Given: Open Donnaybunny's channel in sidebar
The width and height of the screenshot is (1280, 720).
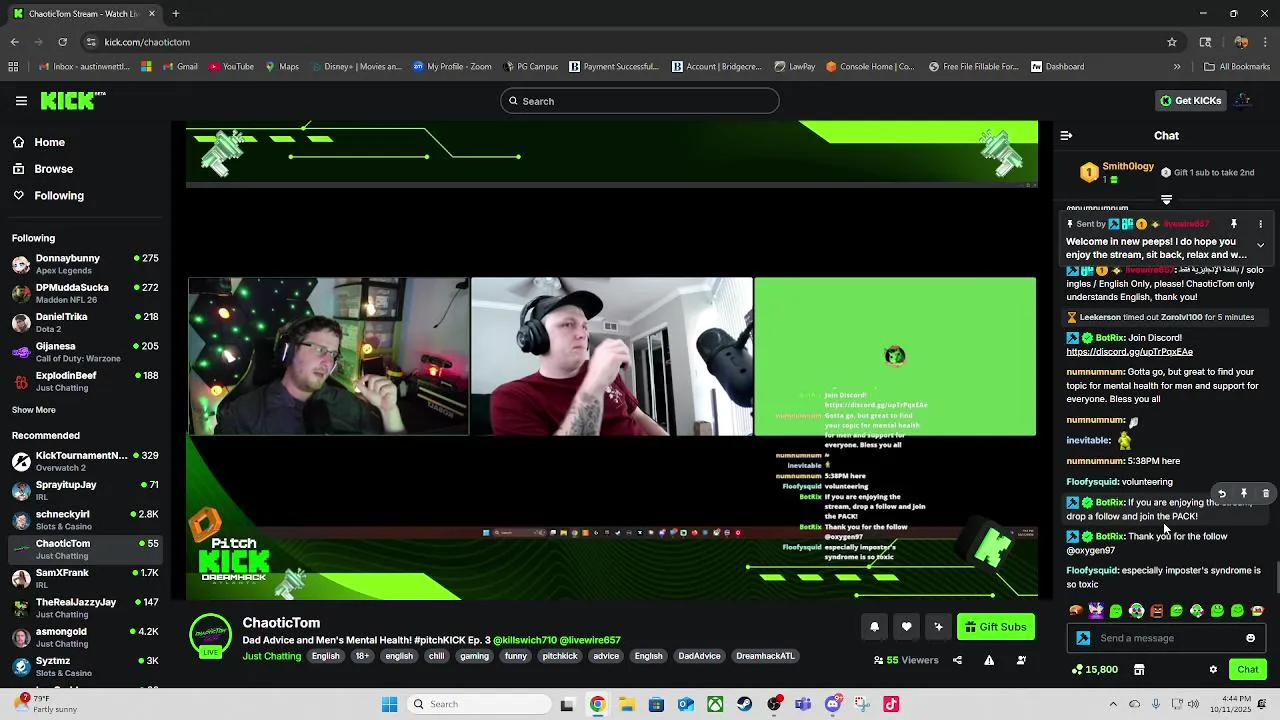Looking at the screenshot, I should coord(86,264).
